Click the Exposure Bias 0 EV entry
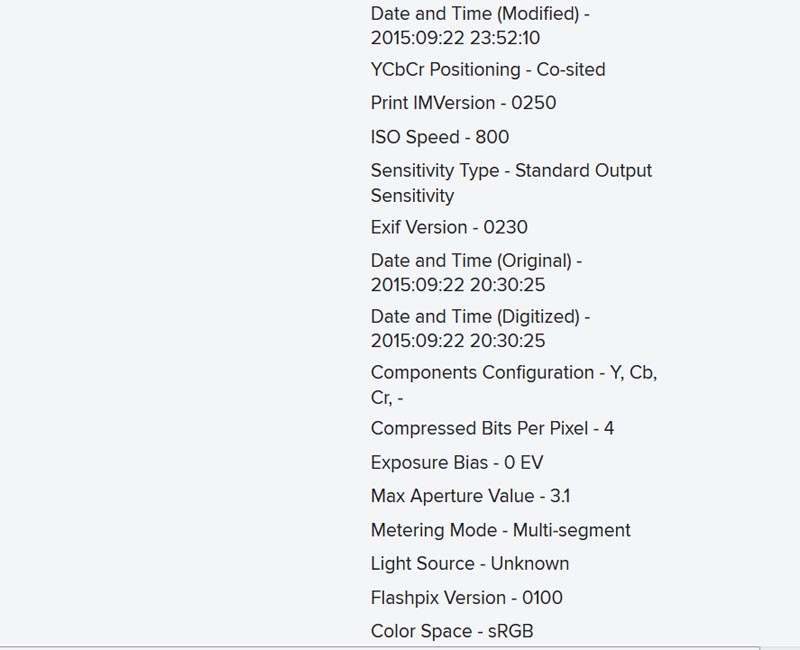This screenshot has width=800, height=650. pyautogui.click(x=457, y=463)
